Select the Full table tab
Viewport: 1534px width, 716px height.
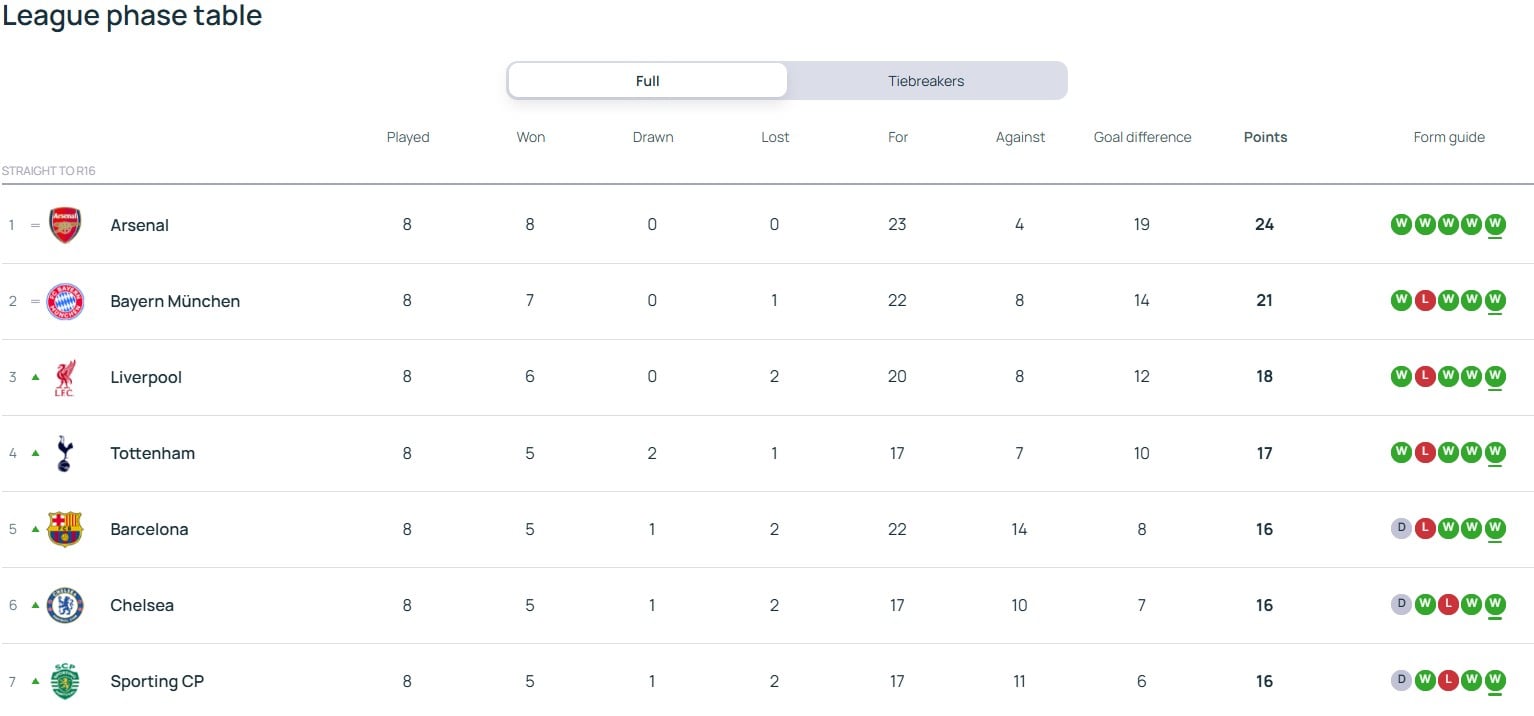click(x=648, y=81)
